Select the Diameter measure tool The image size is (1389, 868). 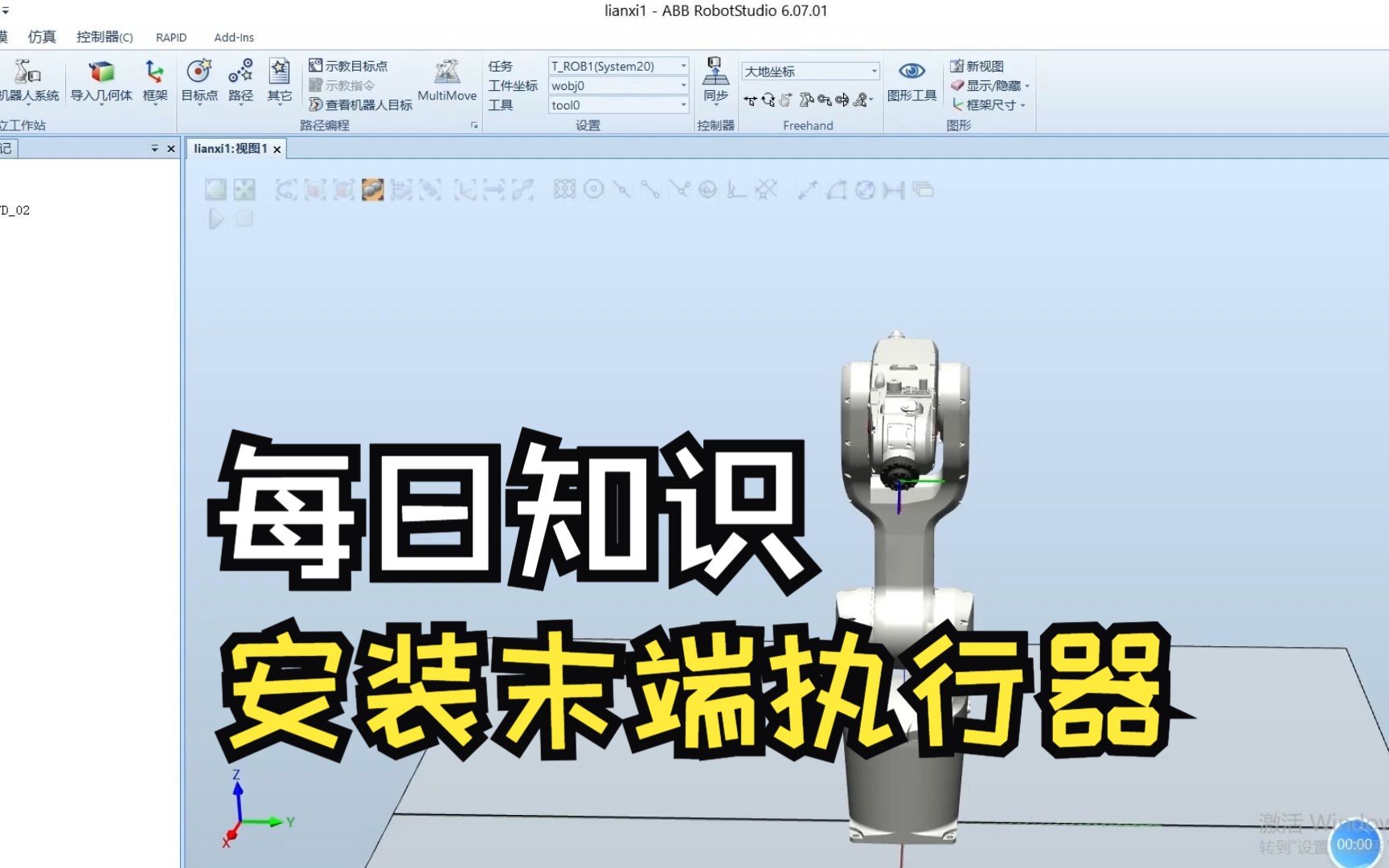tap(865, 190)
